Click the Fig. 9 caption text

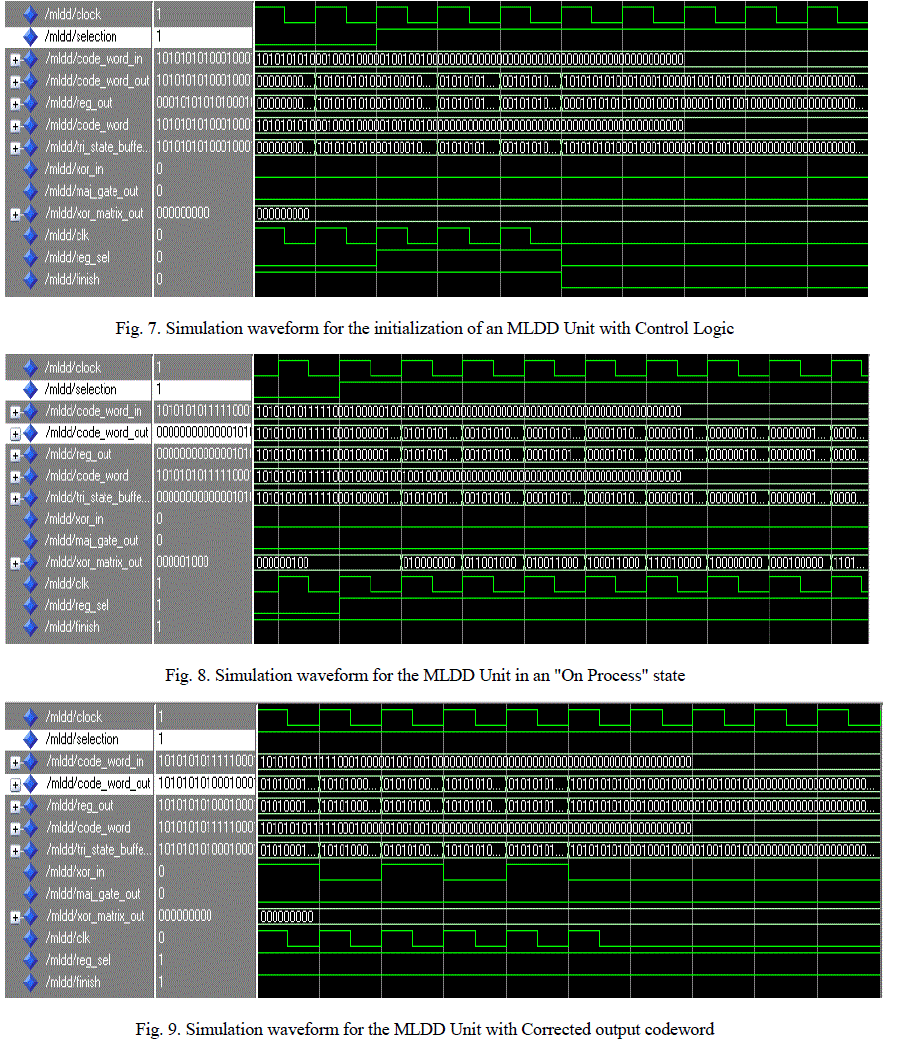(425, 1028)
